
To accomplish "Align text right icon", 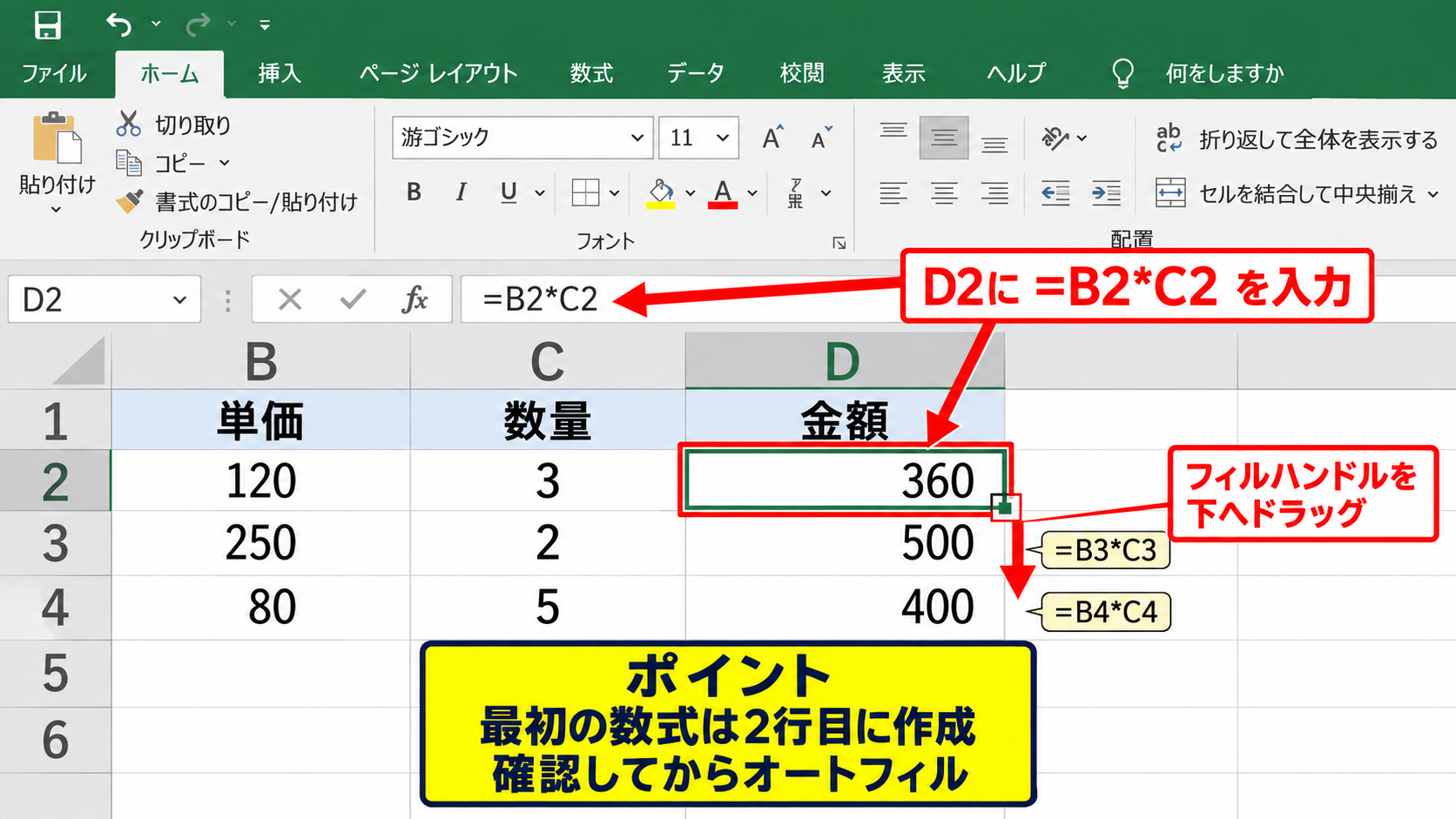I will (x=994, y=192).
